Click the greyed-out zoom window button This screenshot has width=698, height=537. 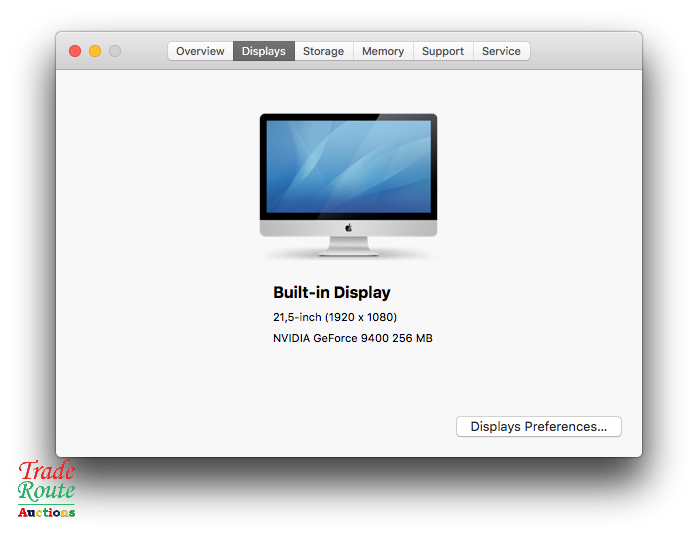point(115,51)
